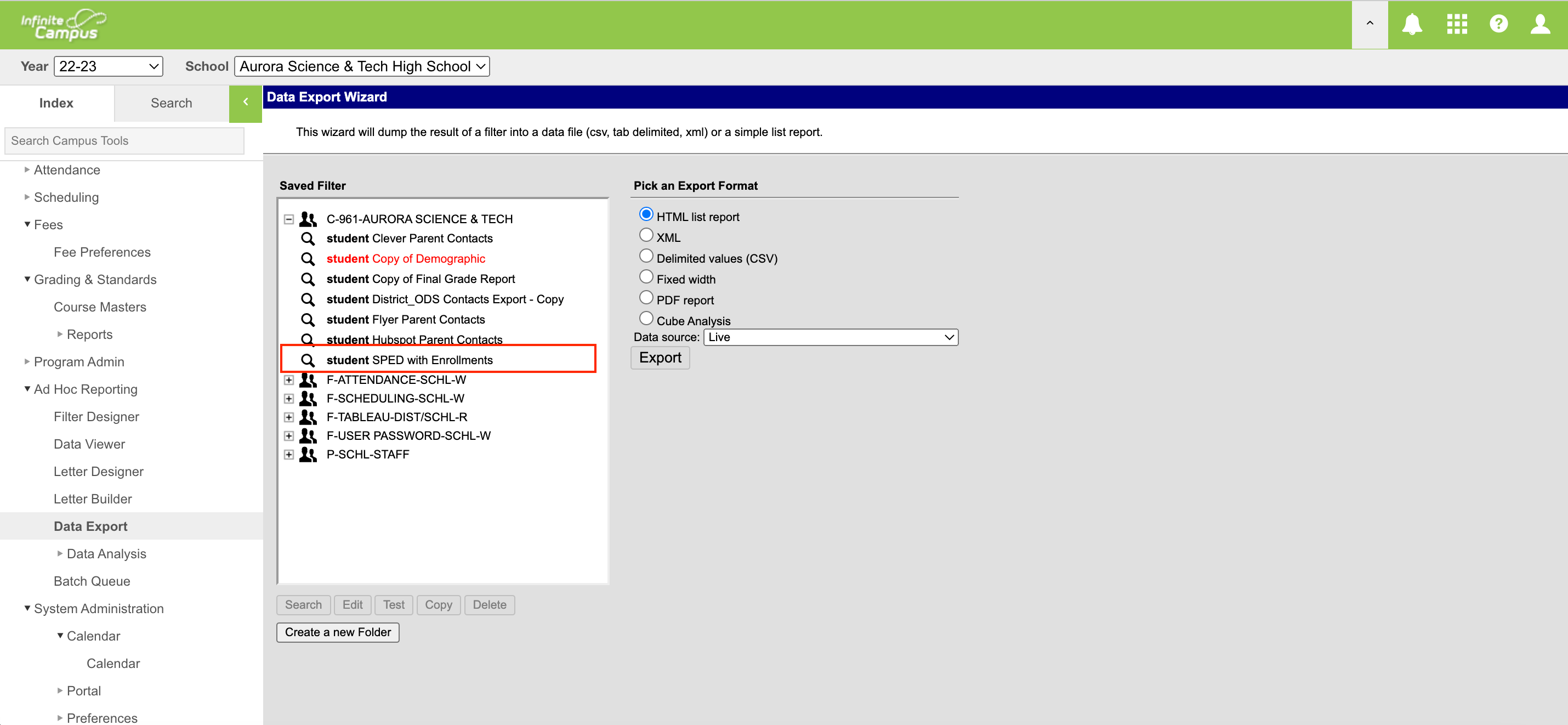This screenshot has width=1568, height=725.
Task: Expand the Scheduling sidebar menu
Action: pyautogui.click(x=27, y=197)
